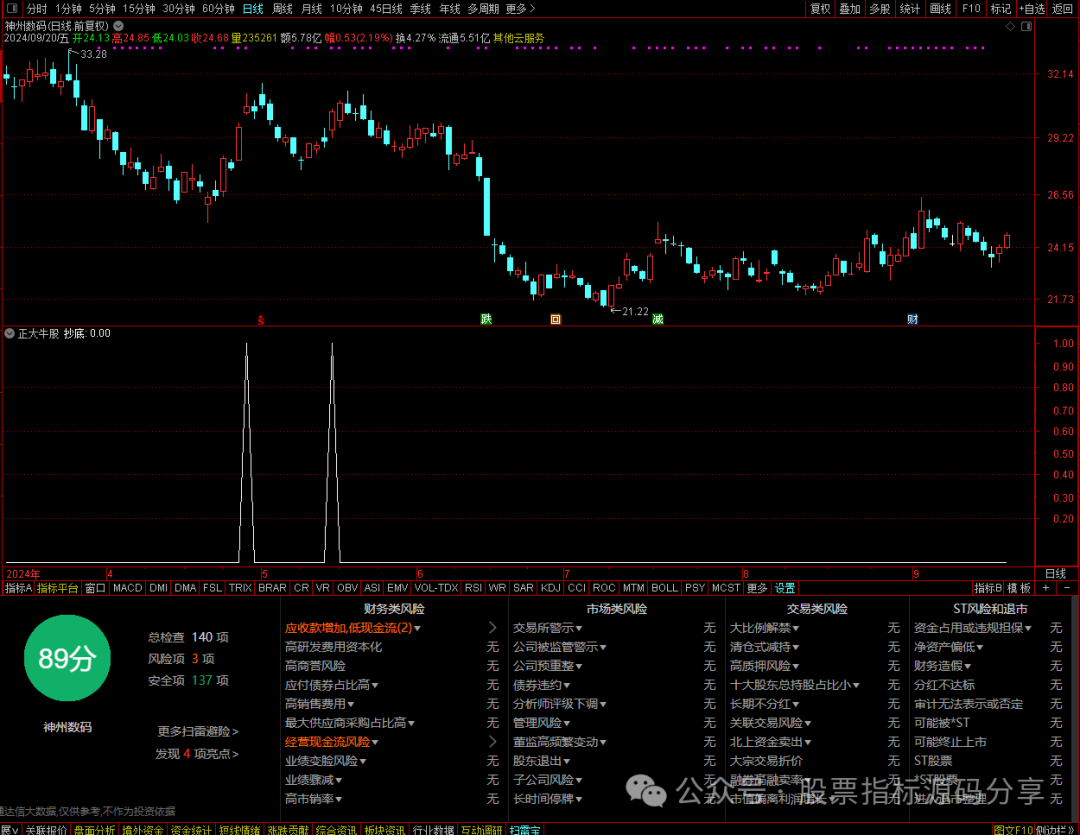Click the minus zoom-out button near 模板

click(1068, 588)
